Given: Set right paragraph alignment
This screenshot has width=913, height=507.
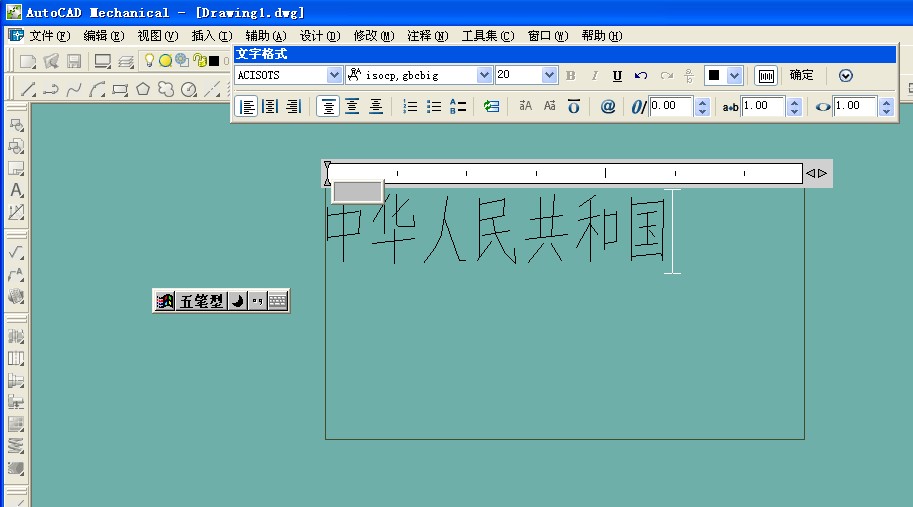Looking at the screenshot, I should [294, 107].
